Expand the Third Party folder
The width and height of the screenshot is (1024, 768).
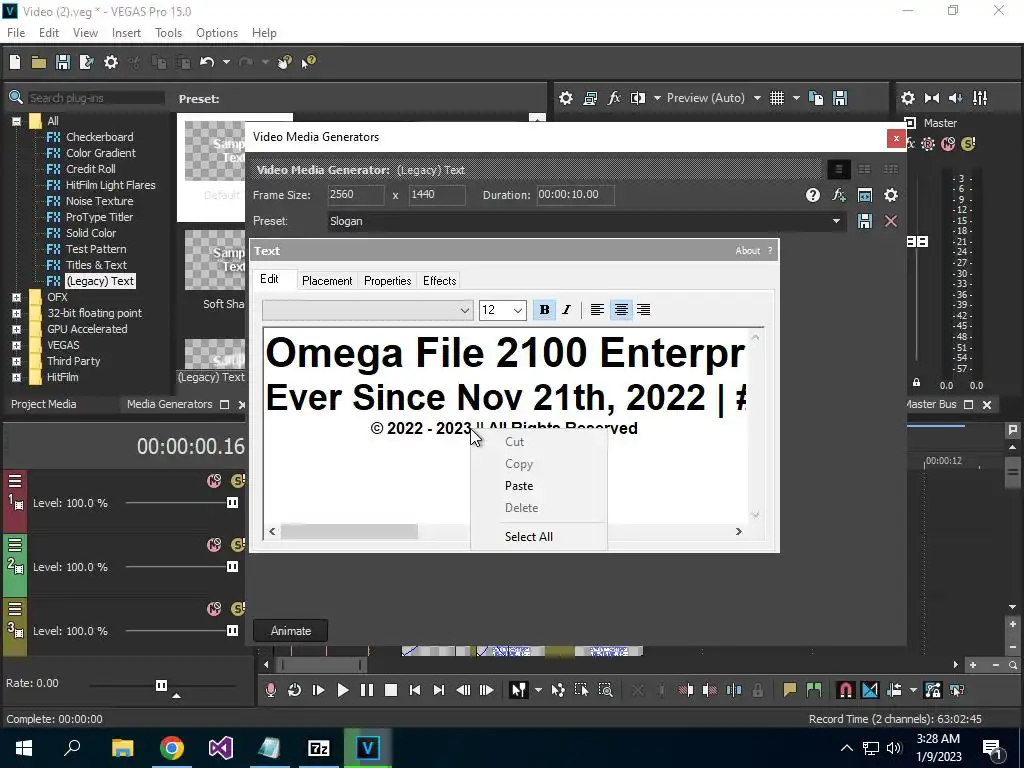[16, 361]
